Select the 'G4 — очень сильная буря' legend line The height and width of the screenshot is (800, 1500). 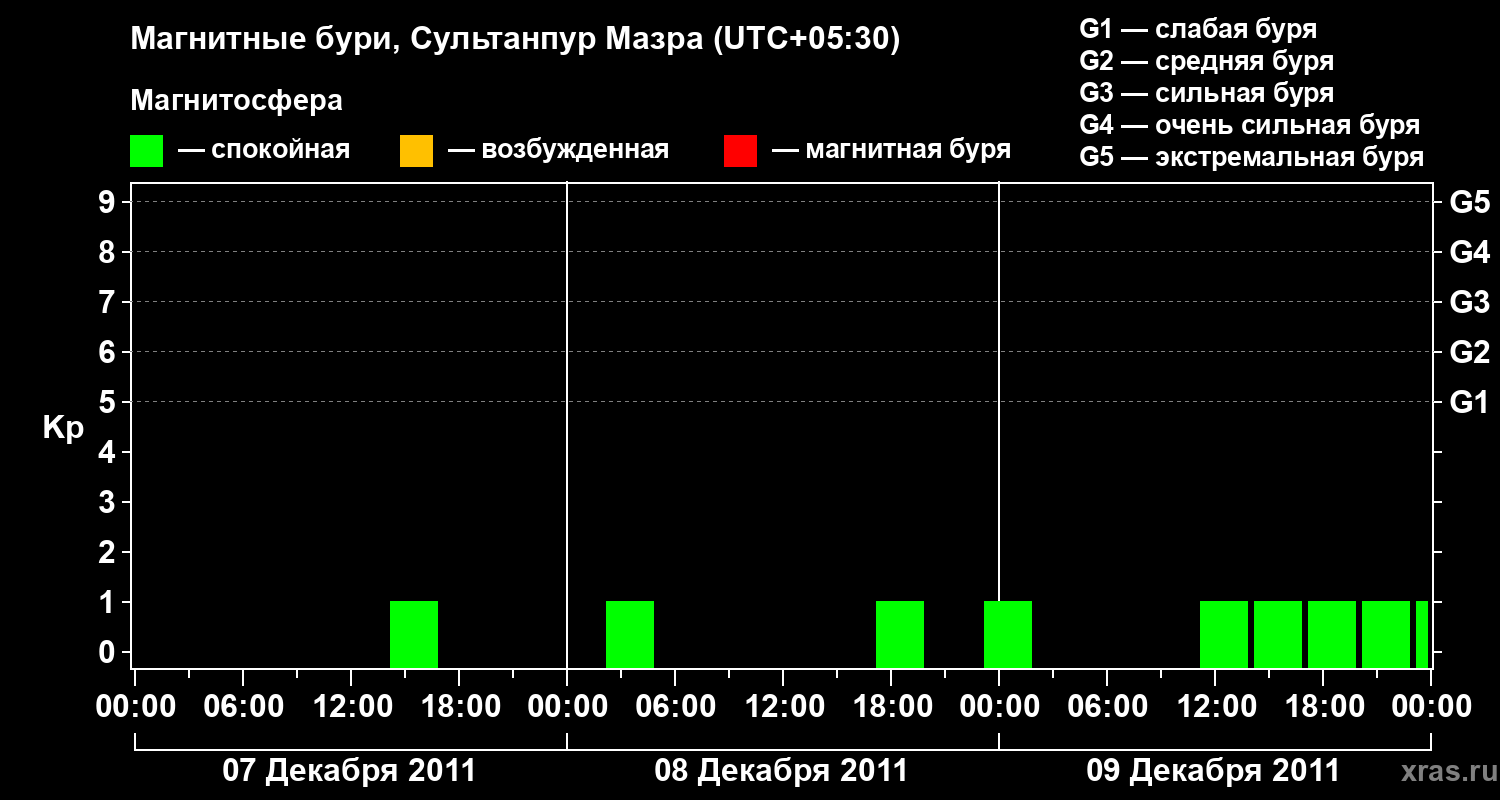pos(1250,125)
